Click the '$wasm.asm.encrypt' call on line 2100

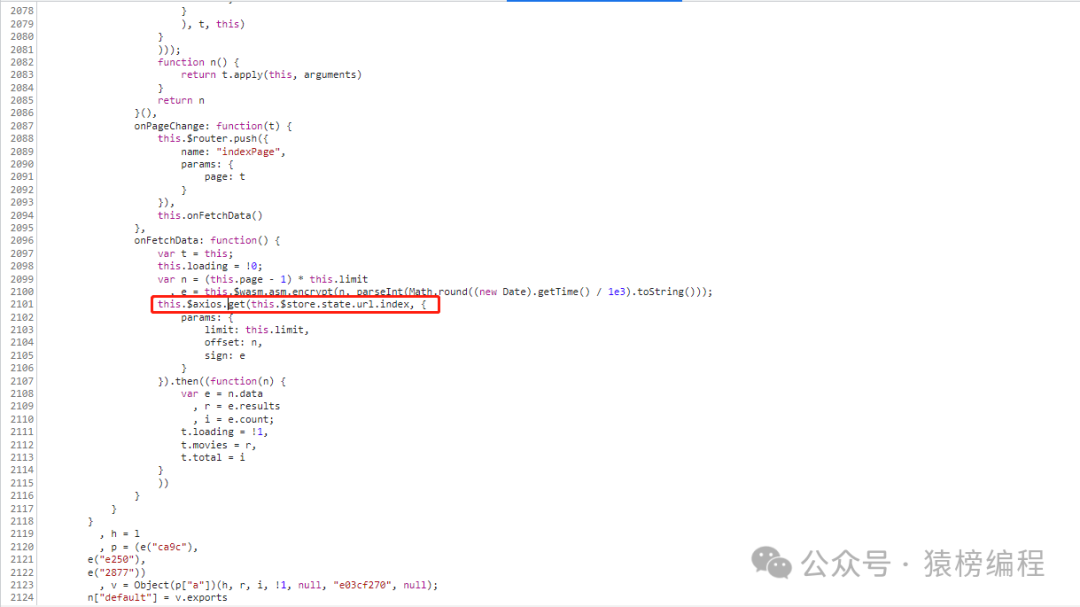283,292
